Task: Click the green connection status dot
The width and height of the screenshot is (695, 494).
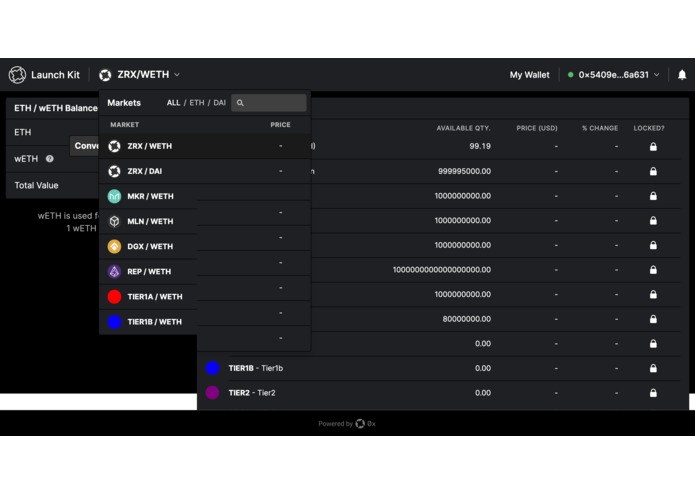Action: click(x=571, y=75)
